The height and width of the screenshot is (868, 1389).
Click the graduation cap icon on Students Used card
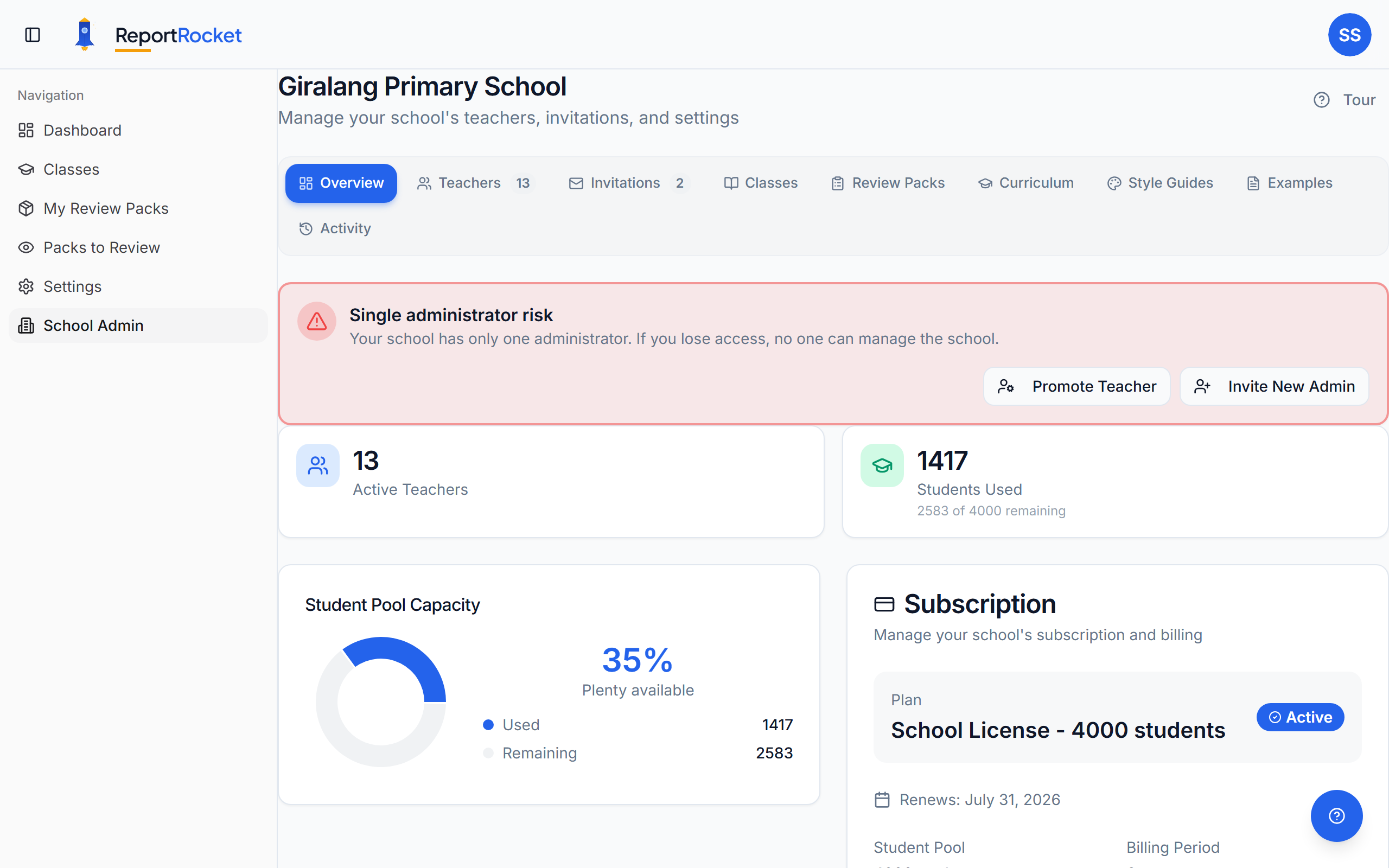pos(882,465)
